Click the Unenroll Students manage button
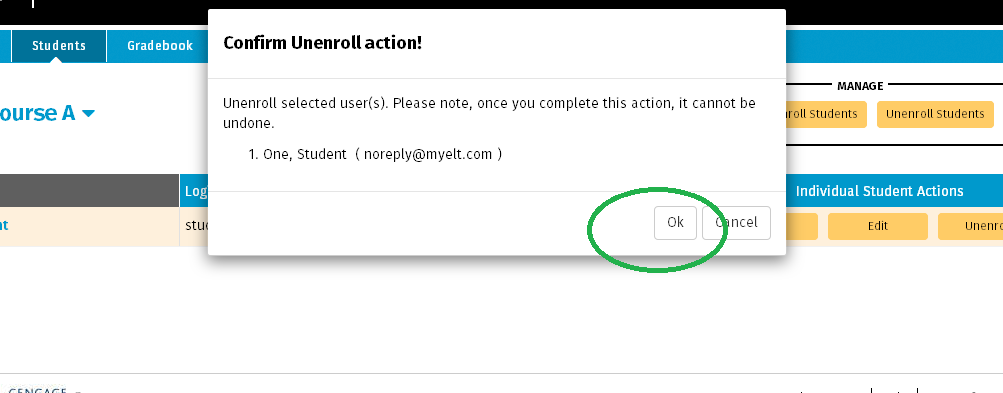This screenshot has height=393, width=1003. pos(935,114)
